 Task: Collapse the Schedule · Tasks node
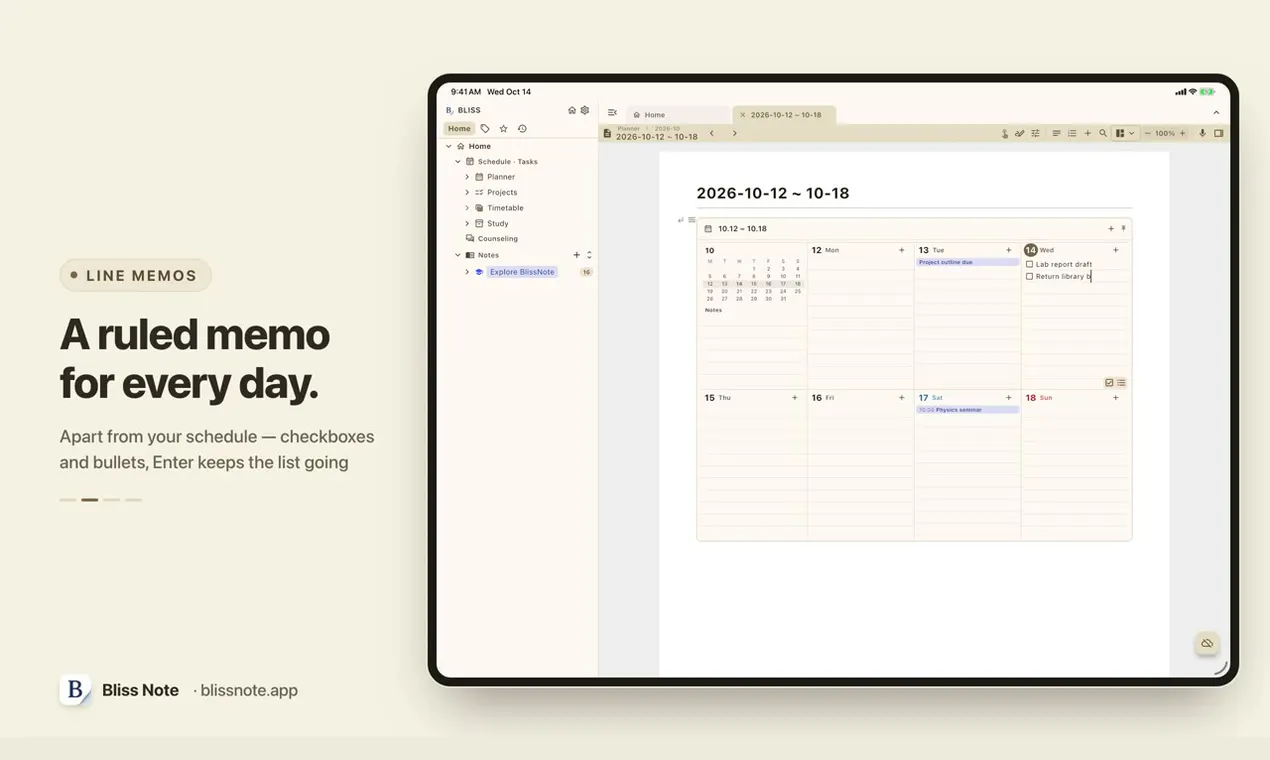click(458, 162)
